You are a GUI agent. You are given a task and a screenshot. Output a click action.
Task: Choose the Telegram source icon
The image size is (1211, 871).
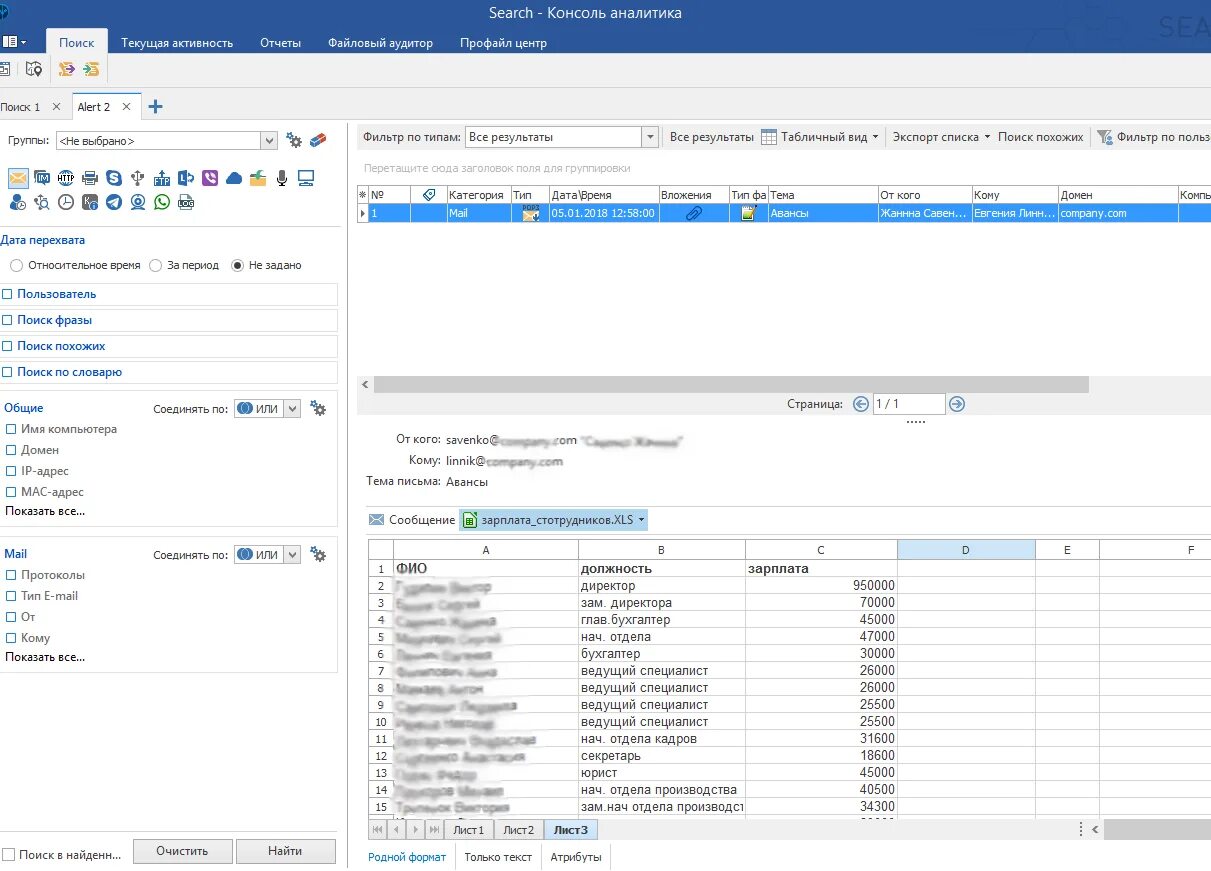click(114, 202)
